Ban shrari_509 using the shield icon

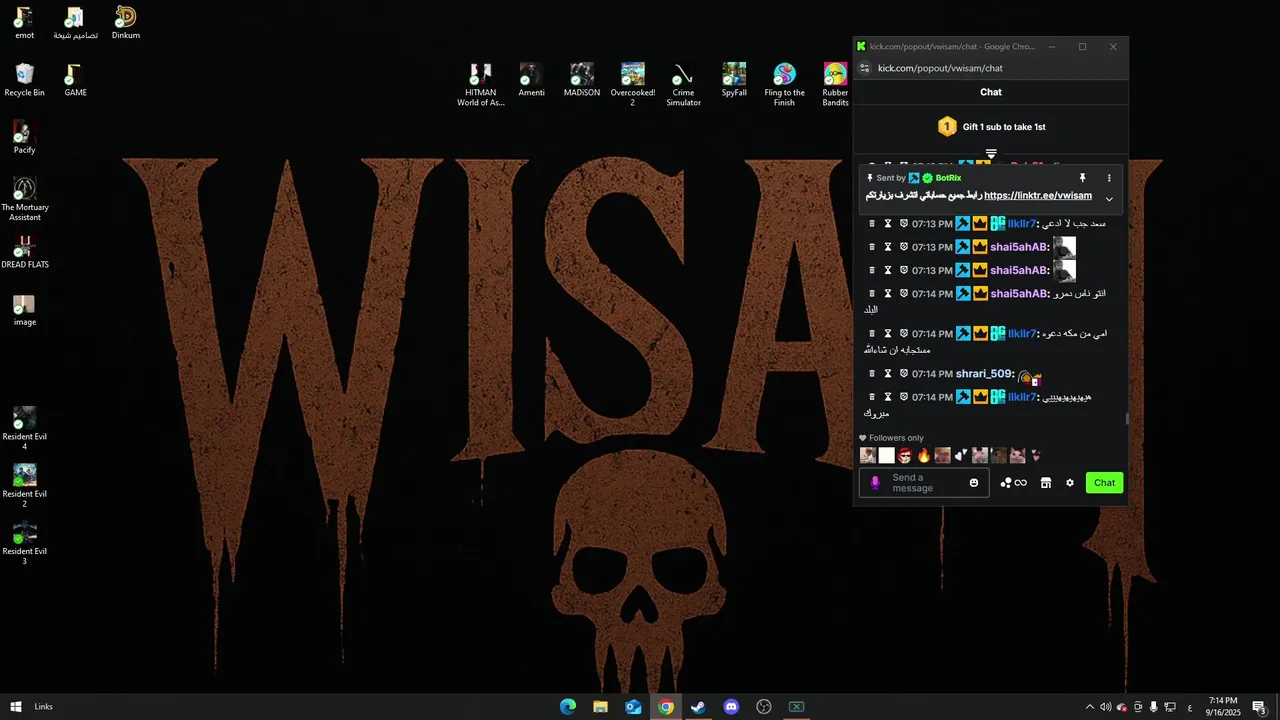pos(903,374)
